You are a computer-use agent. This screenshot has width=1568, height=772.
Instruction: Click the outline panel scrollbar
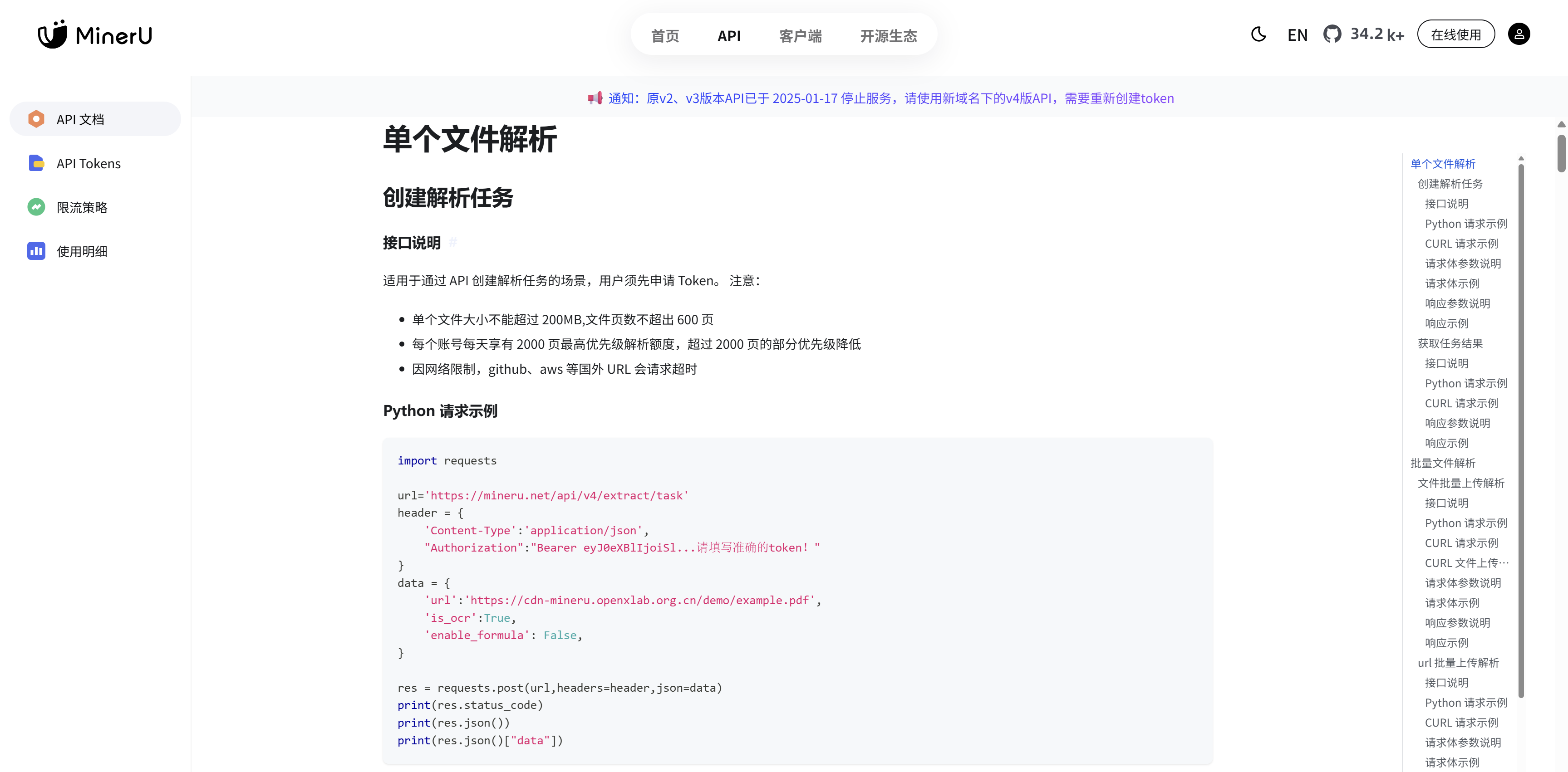click(1520, 431)
